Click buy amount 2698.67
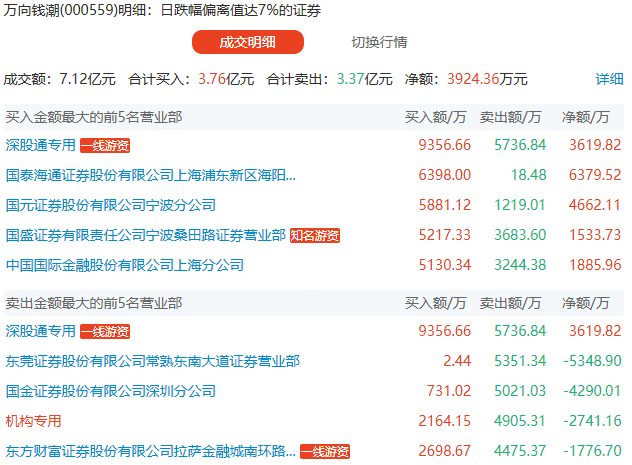632x465 pixels. click(445, 451)
